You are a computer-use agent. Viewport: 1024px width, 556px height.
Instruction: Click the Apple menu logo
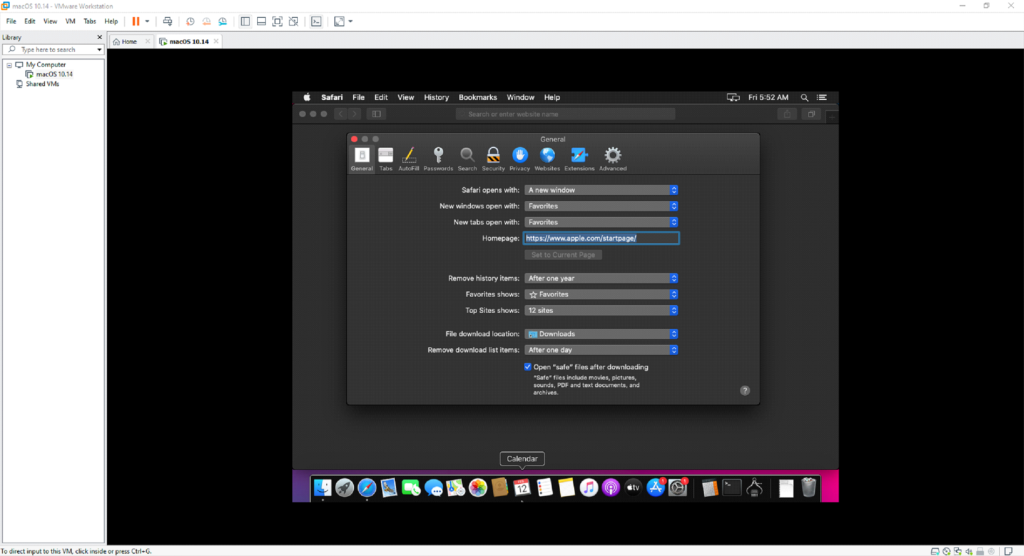[x=307, y=97]
